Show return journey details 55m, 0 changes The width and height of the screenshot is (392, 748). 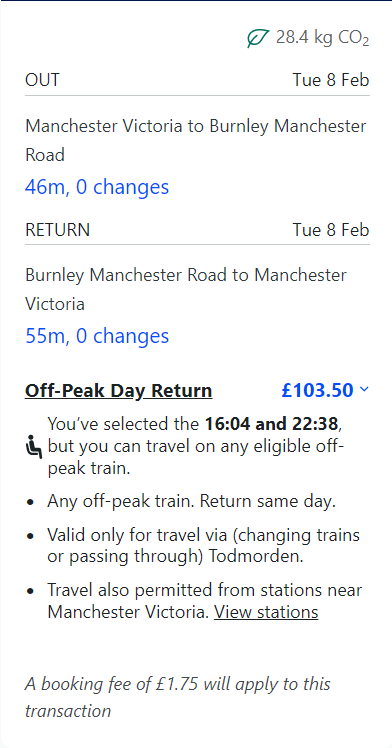(x=97, y=336)
